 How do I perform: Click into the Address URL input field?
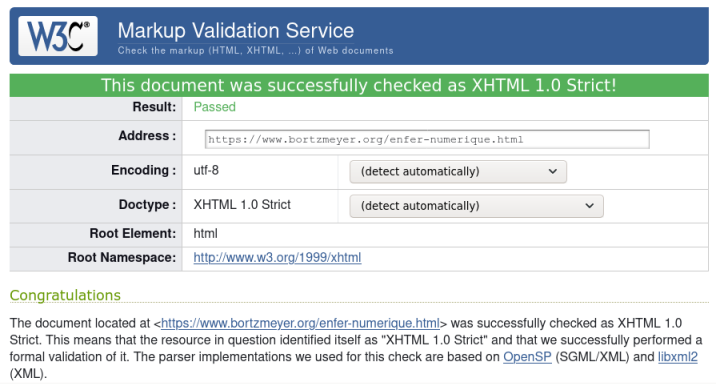click(427, 139)
